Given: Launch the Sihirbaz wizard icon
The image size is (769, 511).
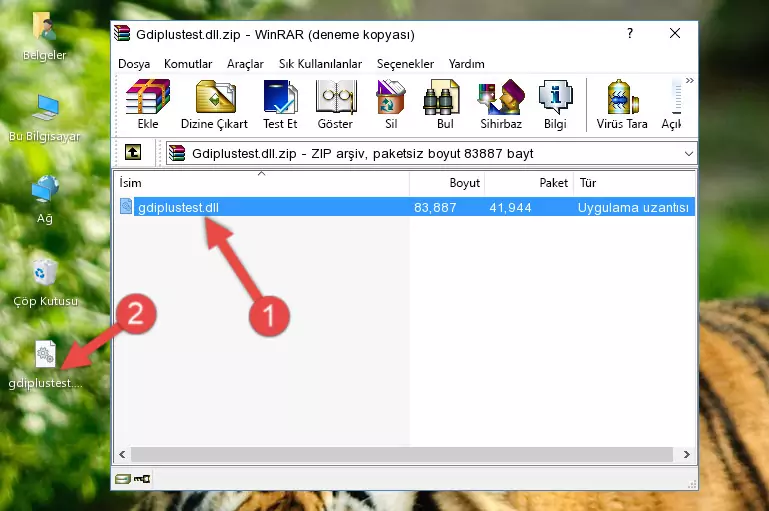Looking at the screenshot, I should pyautogui.click(x=501, y=104).
